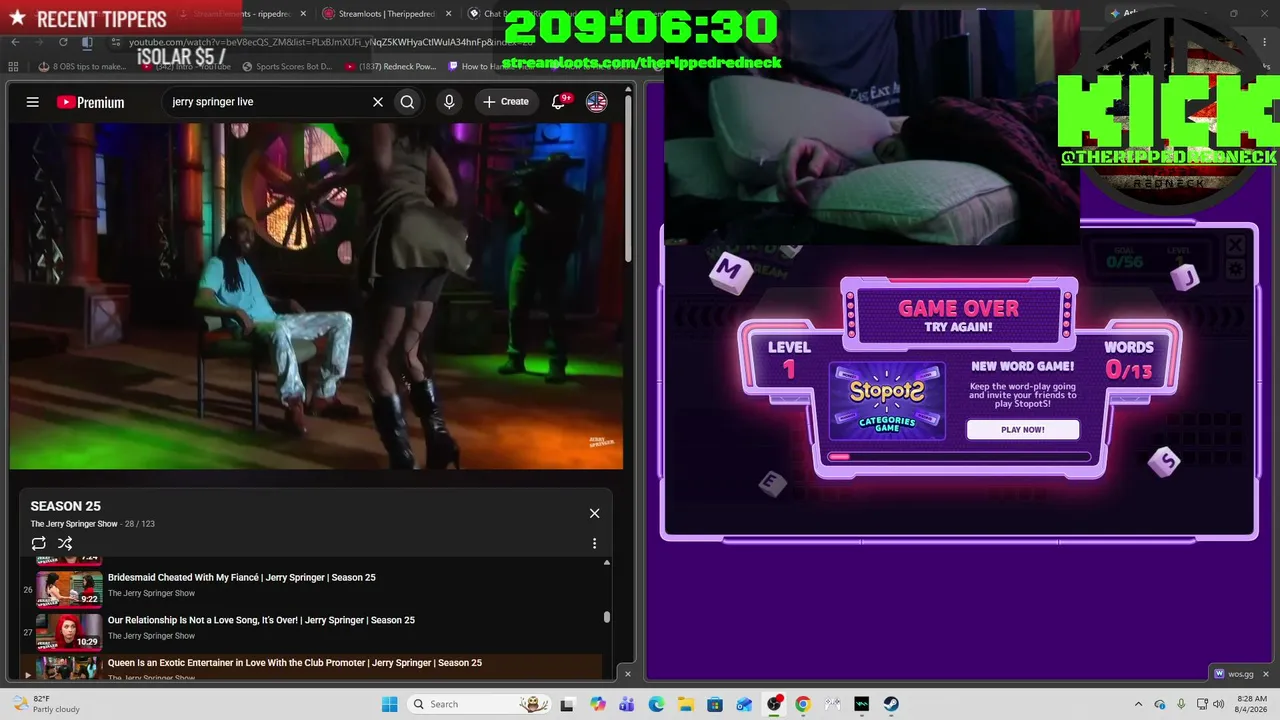Open Microsoft Store from the taskbar
Image resolution: width=1280 pixels, height=720 pixels.
pyautogui.click(x=715, y=704)
